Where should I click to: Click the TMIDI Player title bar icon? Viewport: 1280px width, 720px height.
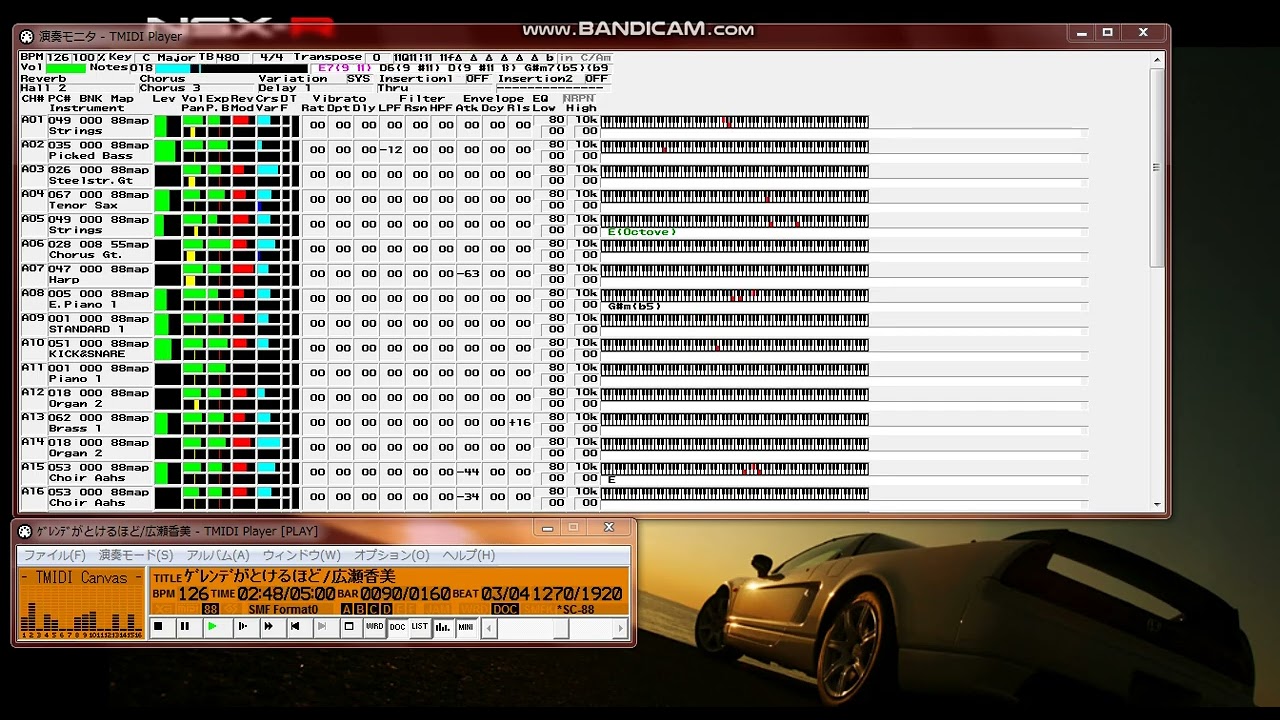click(x=26, y=531)
